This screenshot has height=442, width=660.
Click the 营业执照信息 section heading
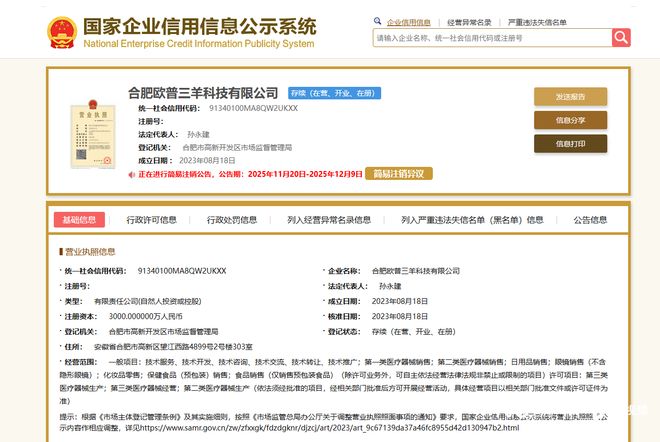click(90, 252)
